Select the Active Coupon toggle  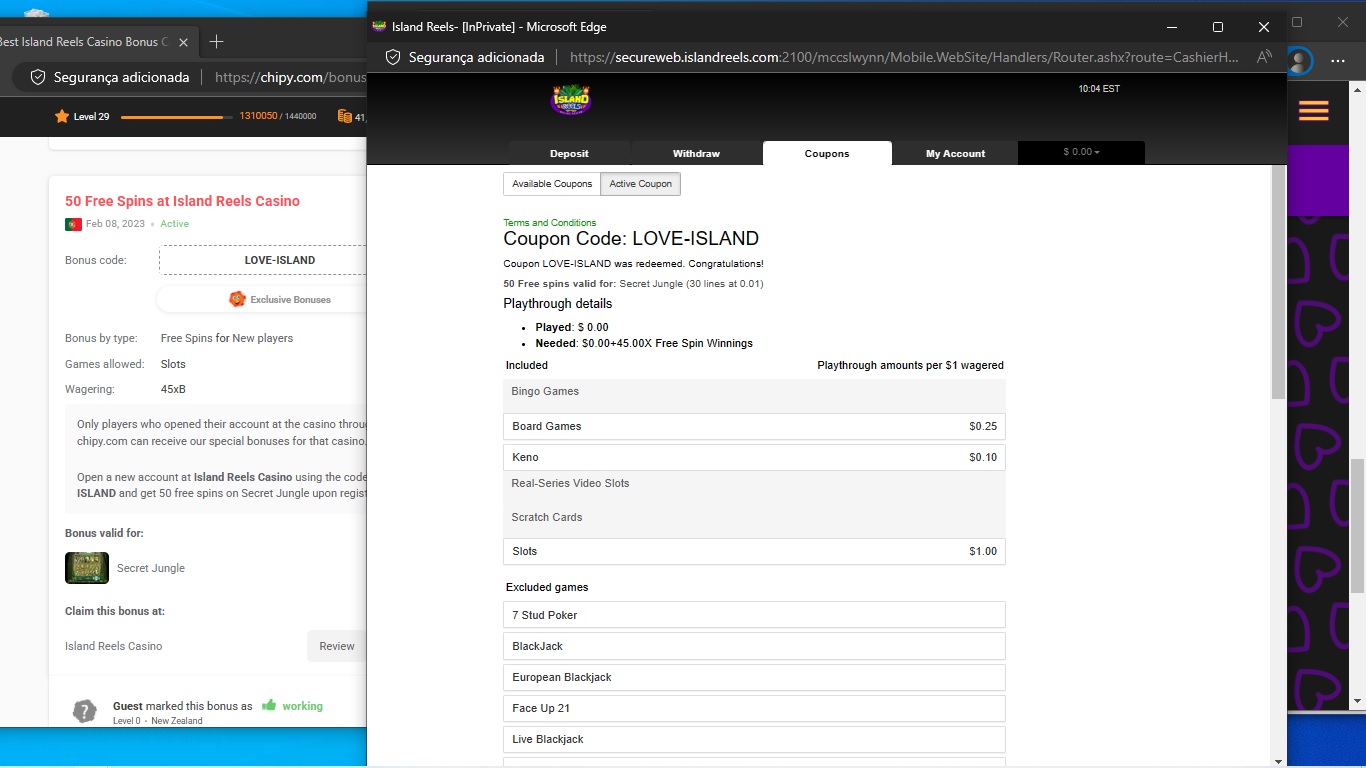tap(640, 184)
